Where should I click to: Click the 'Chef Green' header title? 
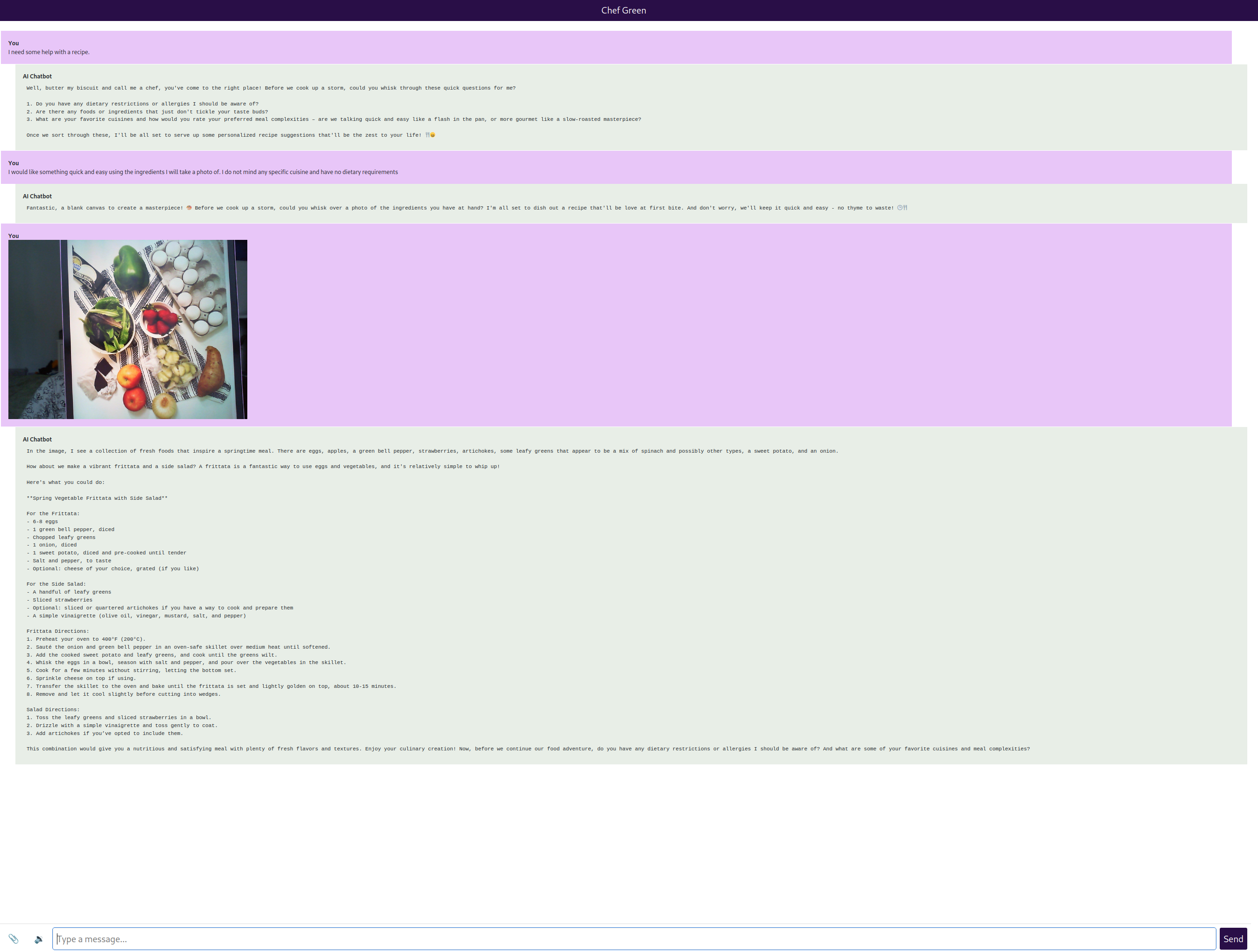(623, 10)
